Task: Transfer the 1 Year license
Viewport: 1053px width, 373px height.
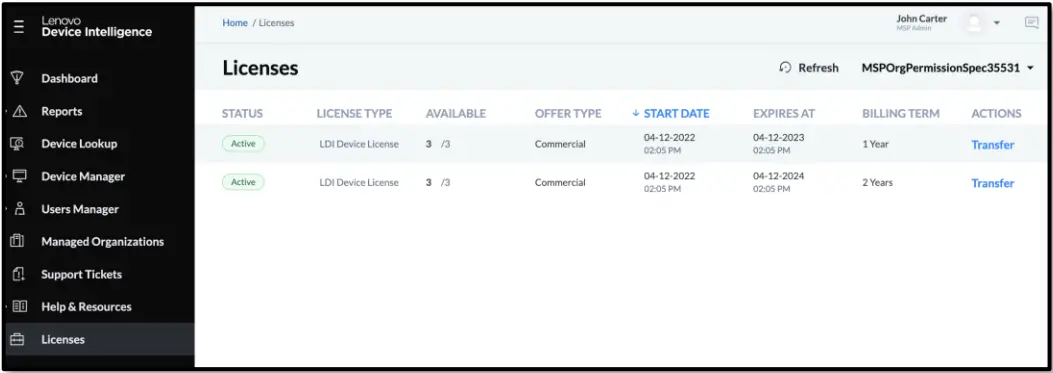Action: tap(993, 144)
